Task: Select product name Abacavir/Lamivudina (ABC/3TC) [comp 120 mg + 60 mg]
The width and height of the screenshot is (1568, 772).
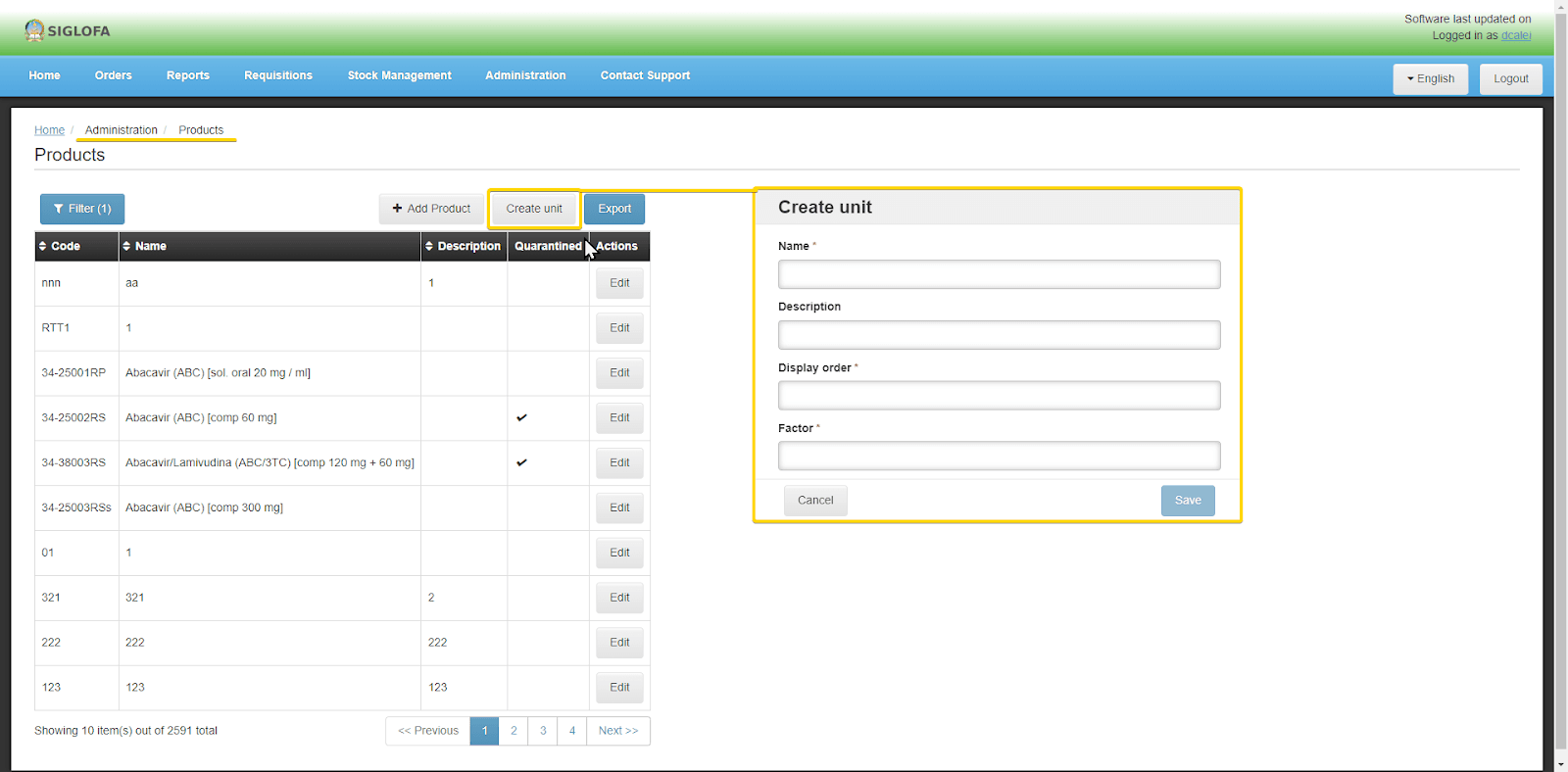Action: point(269,462)
